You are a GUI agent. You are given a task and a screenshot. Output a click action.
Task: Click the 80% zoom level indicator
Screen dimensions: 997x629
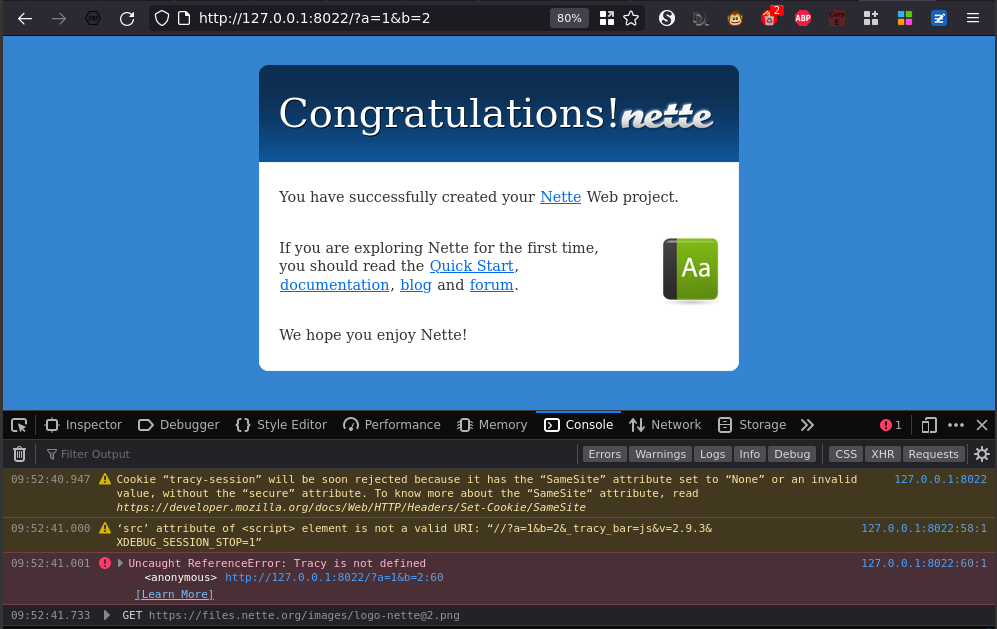click(x=569, y=18)
